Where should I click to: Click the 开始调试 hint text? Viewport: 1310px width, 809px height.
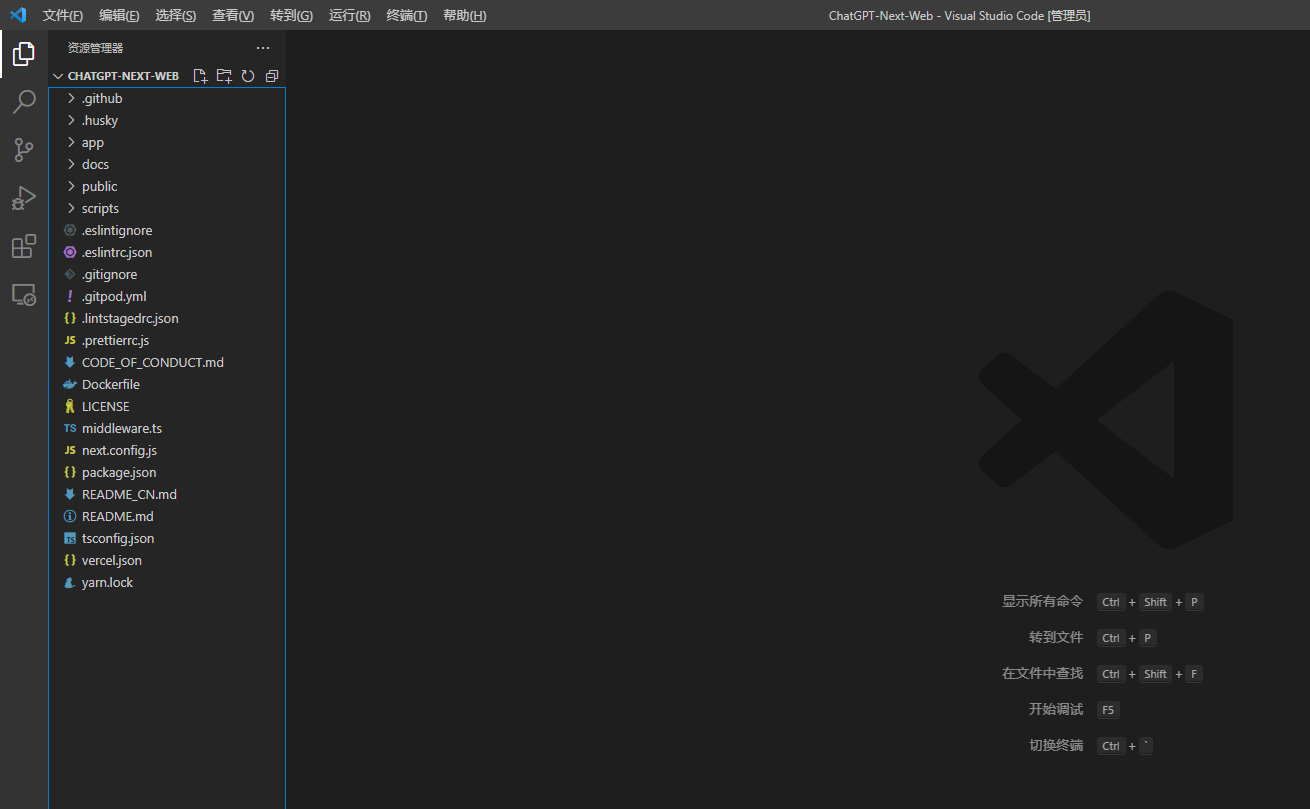(x=1056, y=709)
